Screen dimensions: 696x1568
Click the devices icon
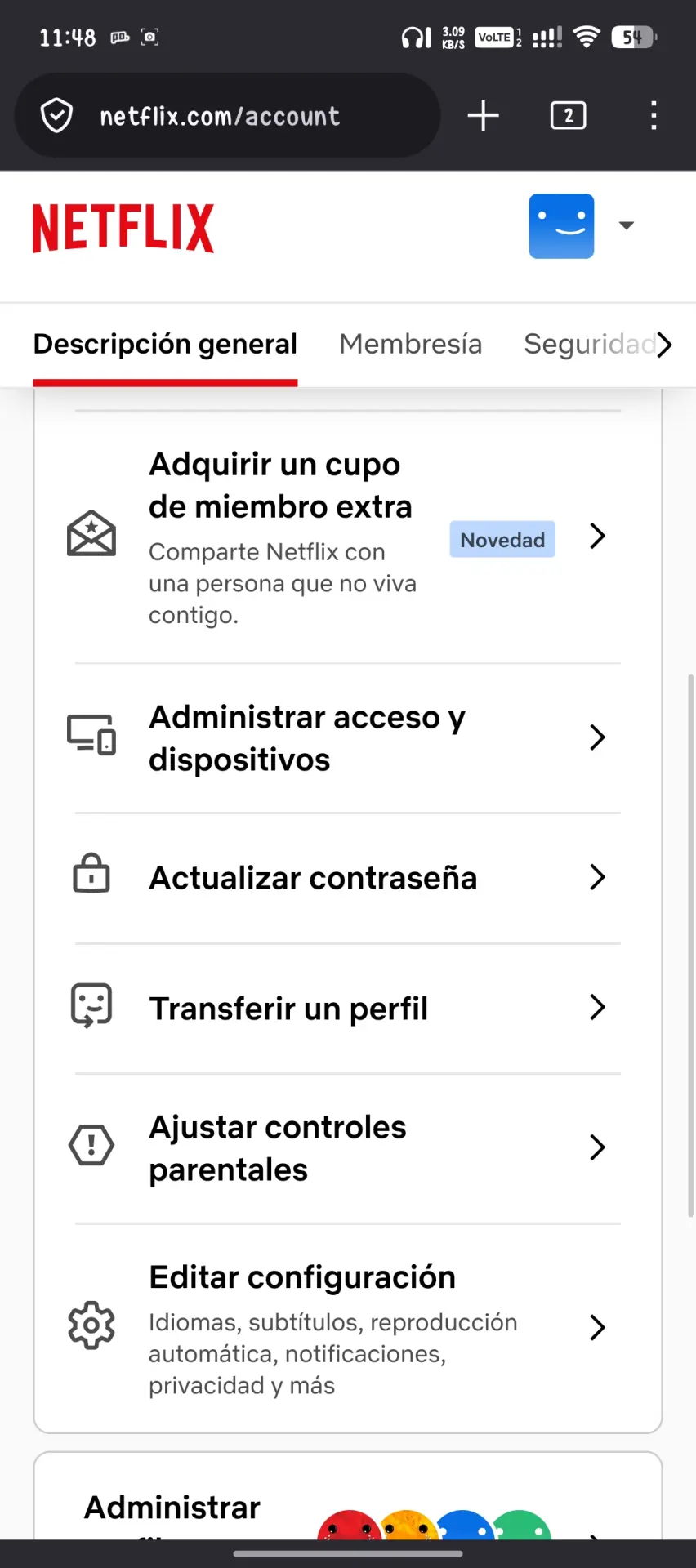click(91, 734)
